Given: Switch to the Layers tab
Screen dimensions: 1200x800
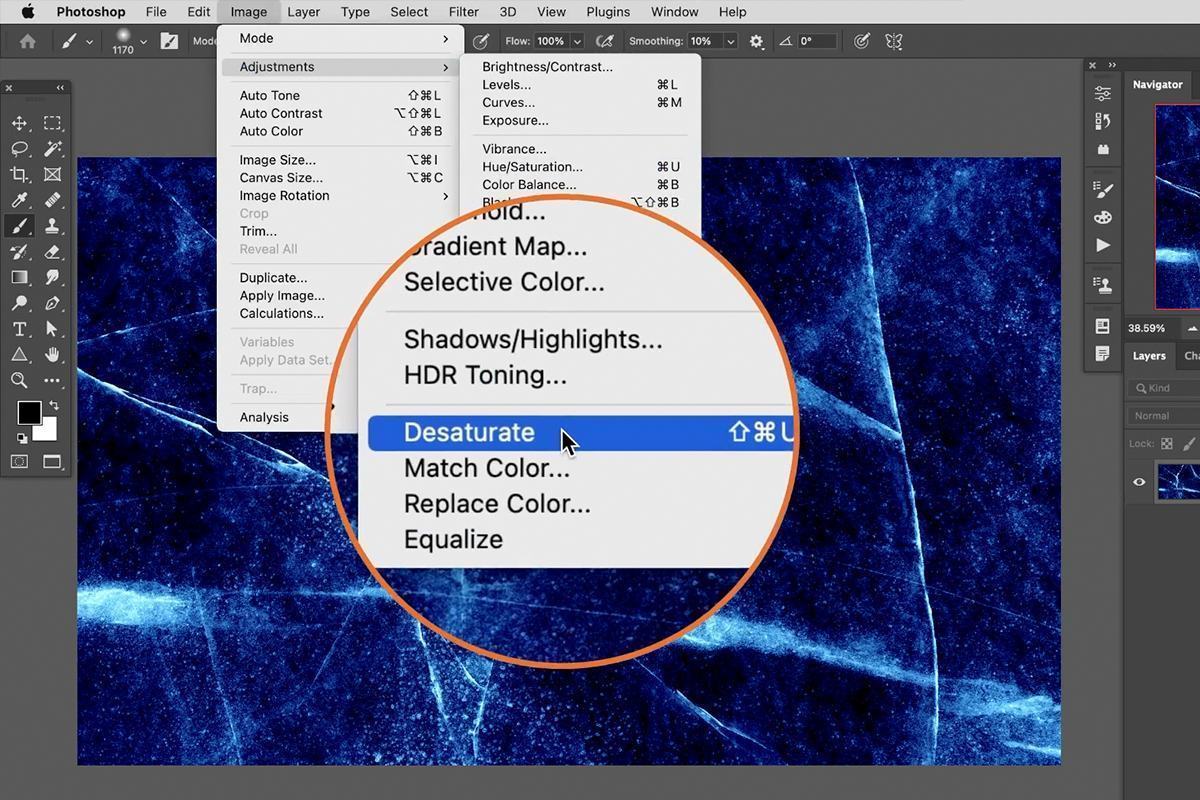Looking at the screenshot, I should (x=1149, y=356).
